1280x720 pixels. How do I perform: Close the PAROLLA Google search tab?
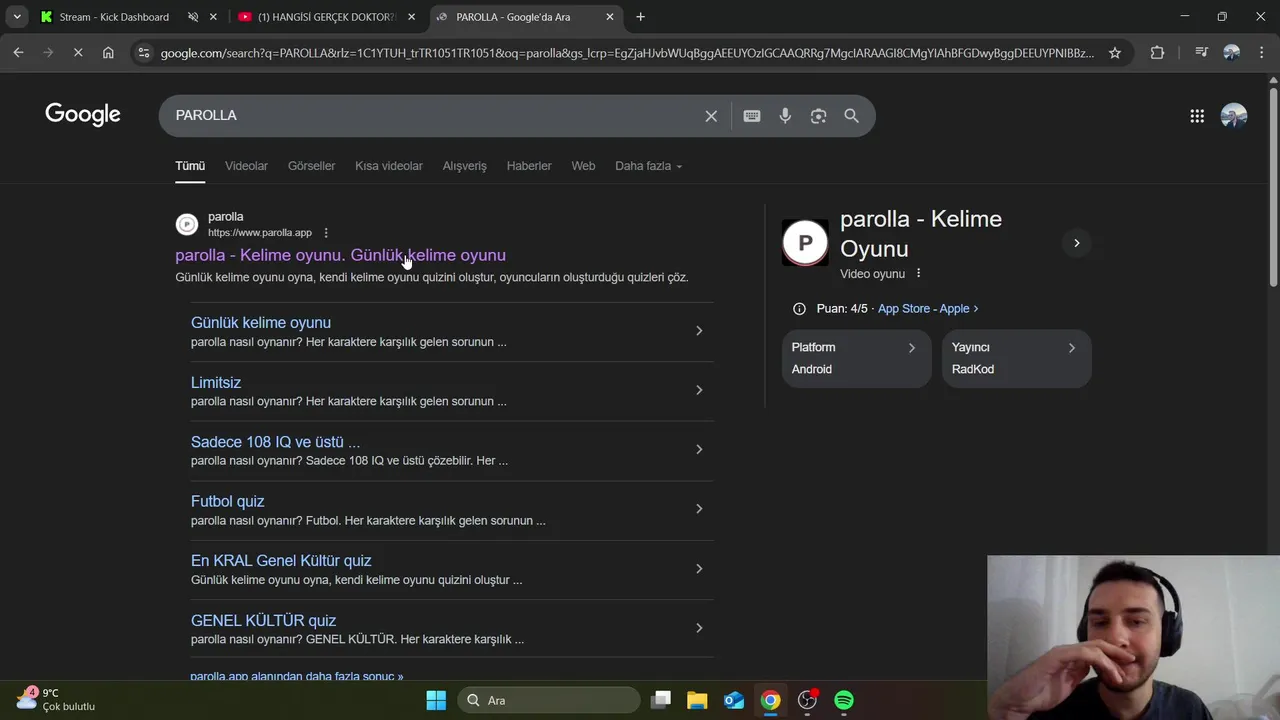click(x=610, y=17)
